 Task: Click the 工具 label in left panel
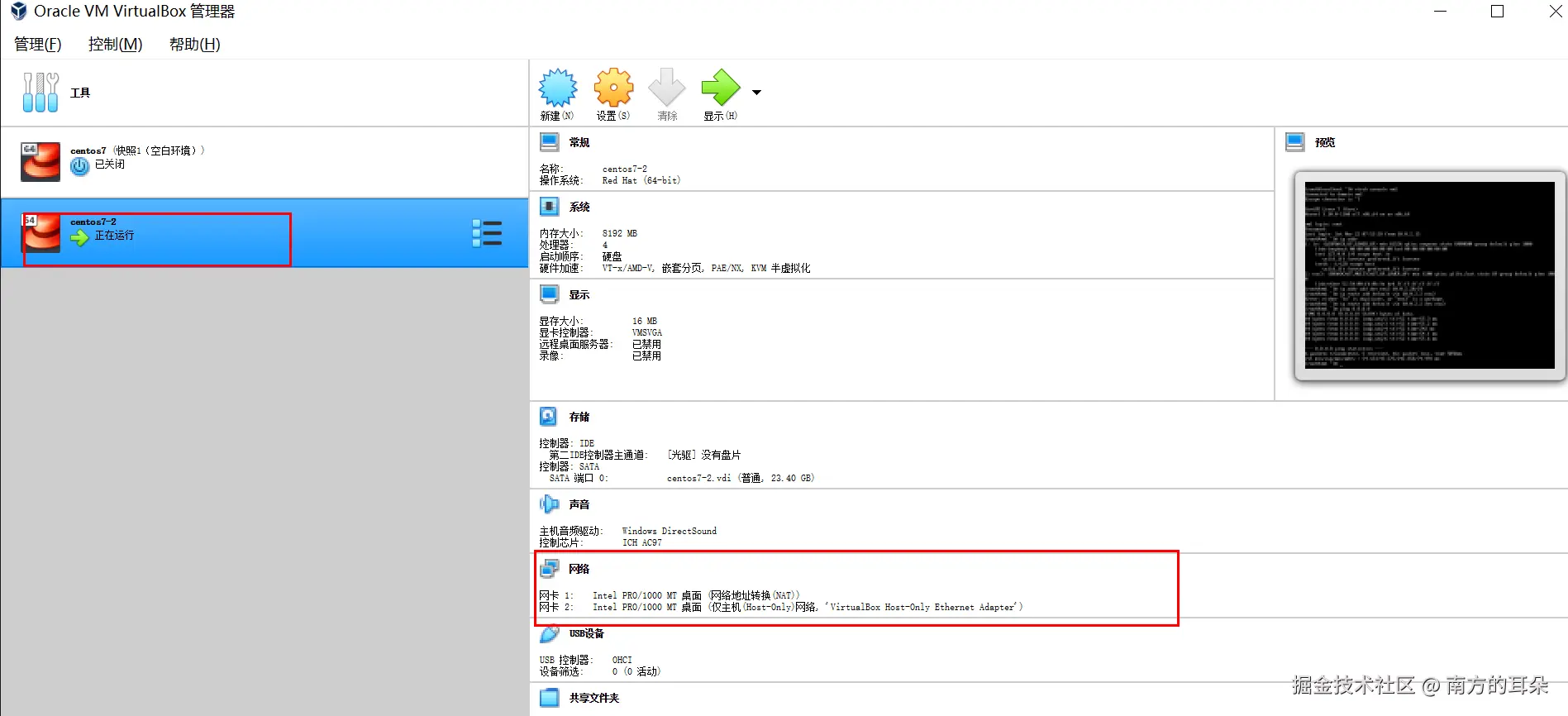click(80, 93)
